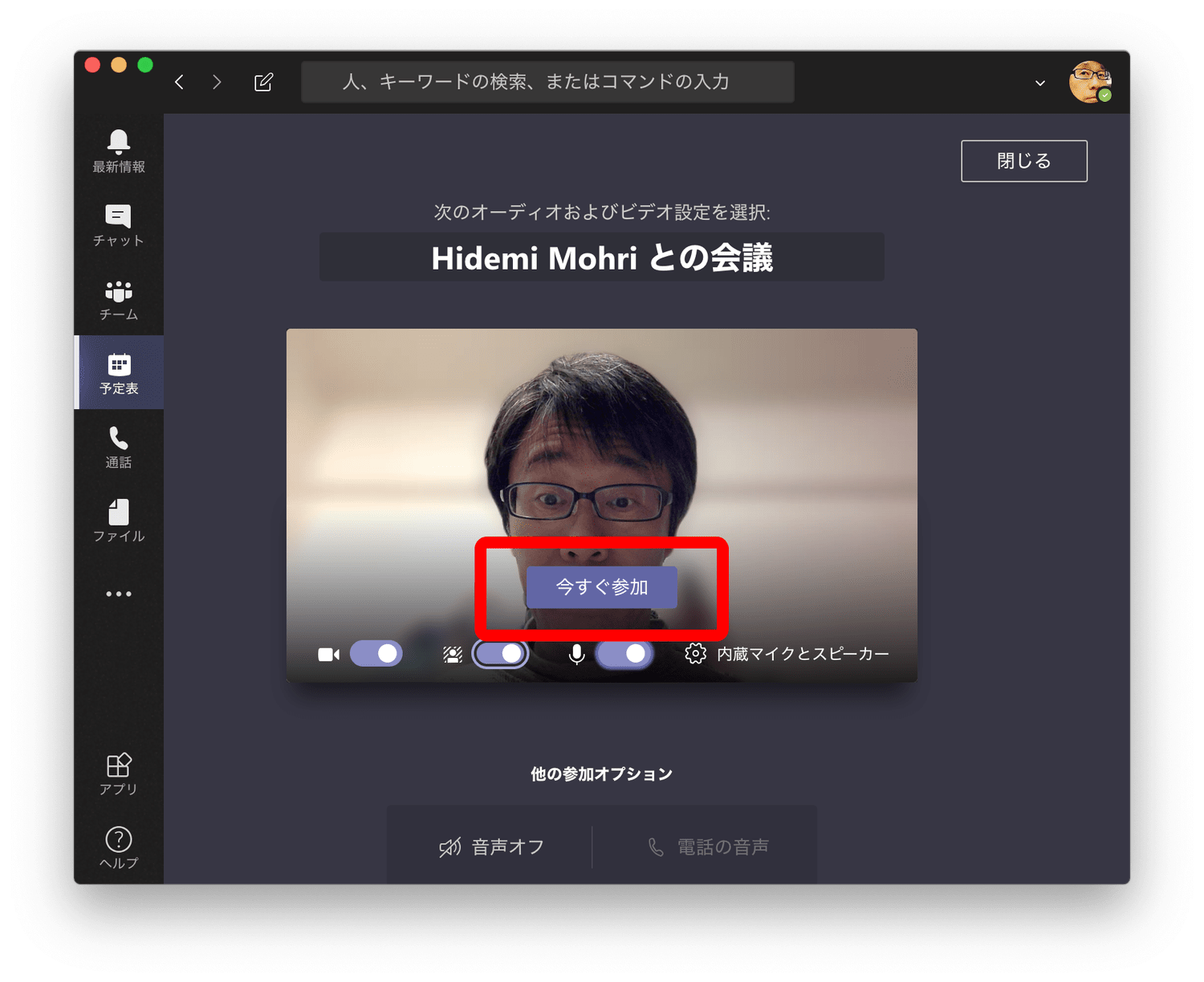Open profile avatar menu
Viewport: 1204px width, 982px height.
tap(1088, 82)
